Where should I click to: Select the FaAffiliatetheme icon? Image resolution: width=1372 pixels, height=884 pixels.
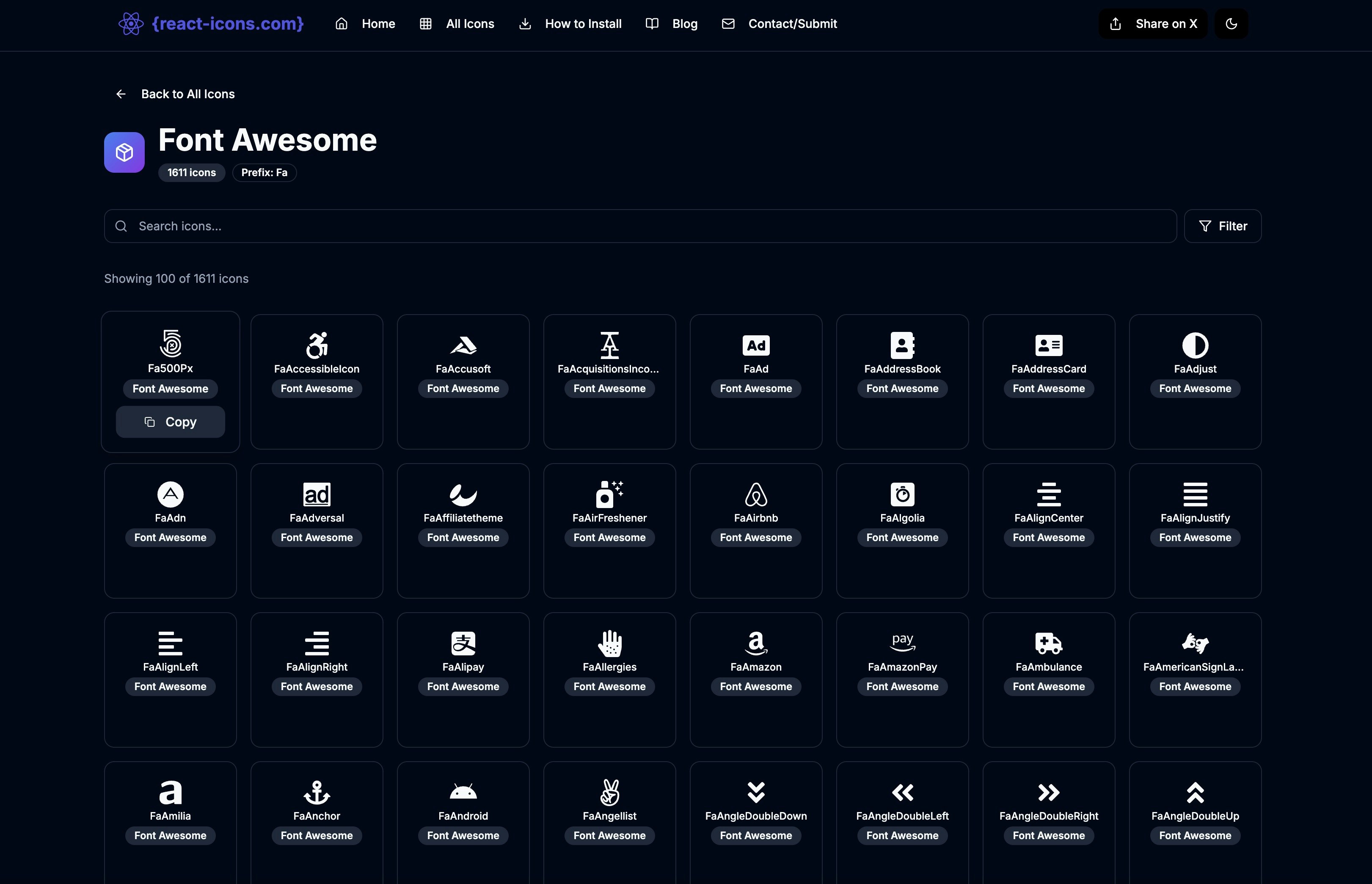tap(463, 494)
